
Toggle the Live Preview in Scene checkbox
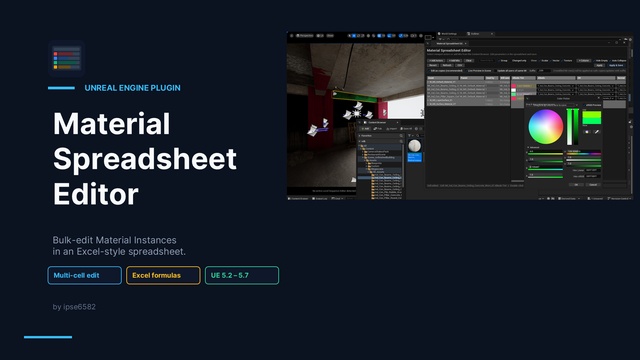click(x=466, y=71)
